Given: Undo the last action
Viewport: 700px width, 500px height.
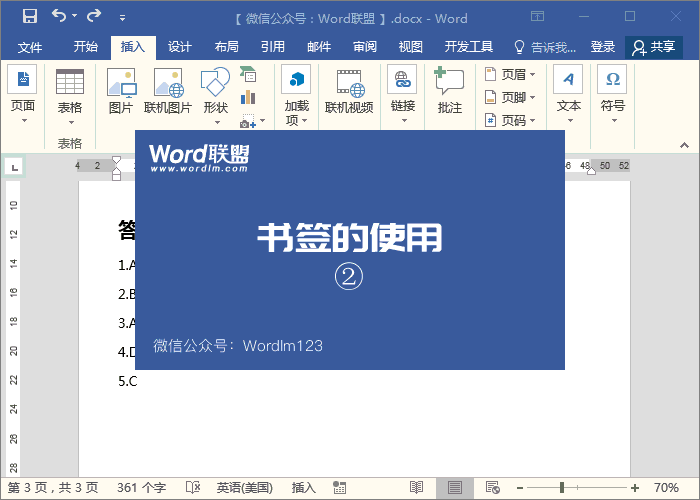Looking at the screenshot, I should coord(59,16).
